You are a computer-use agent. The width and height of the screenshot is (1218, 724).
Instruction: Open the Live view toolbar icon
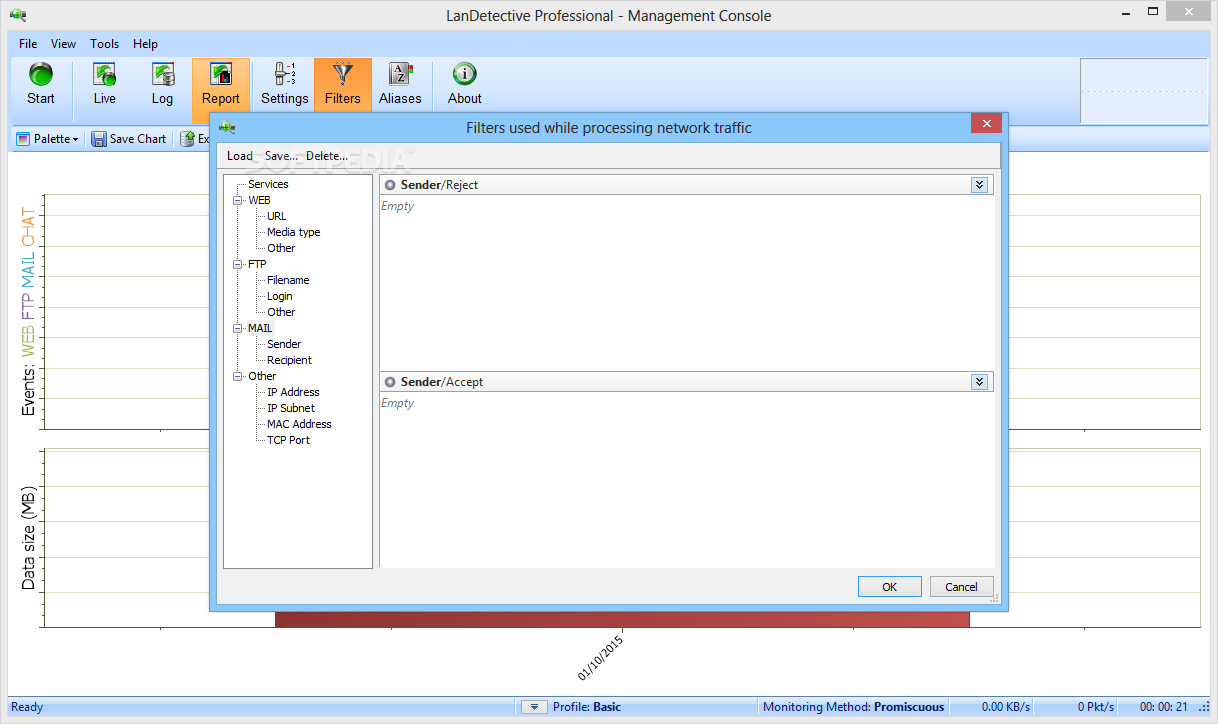105,84
